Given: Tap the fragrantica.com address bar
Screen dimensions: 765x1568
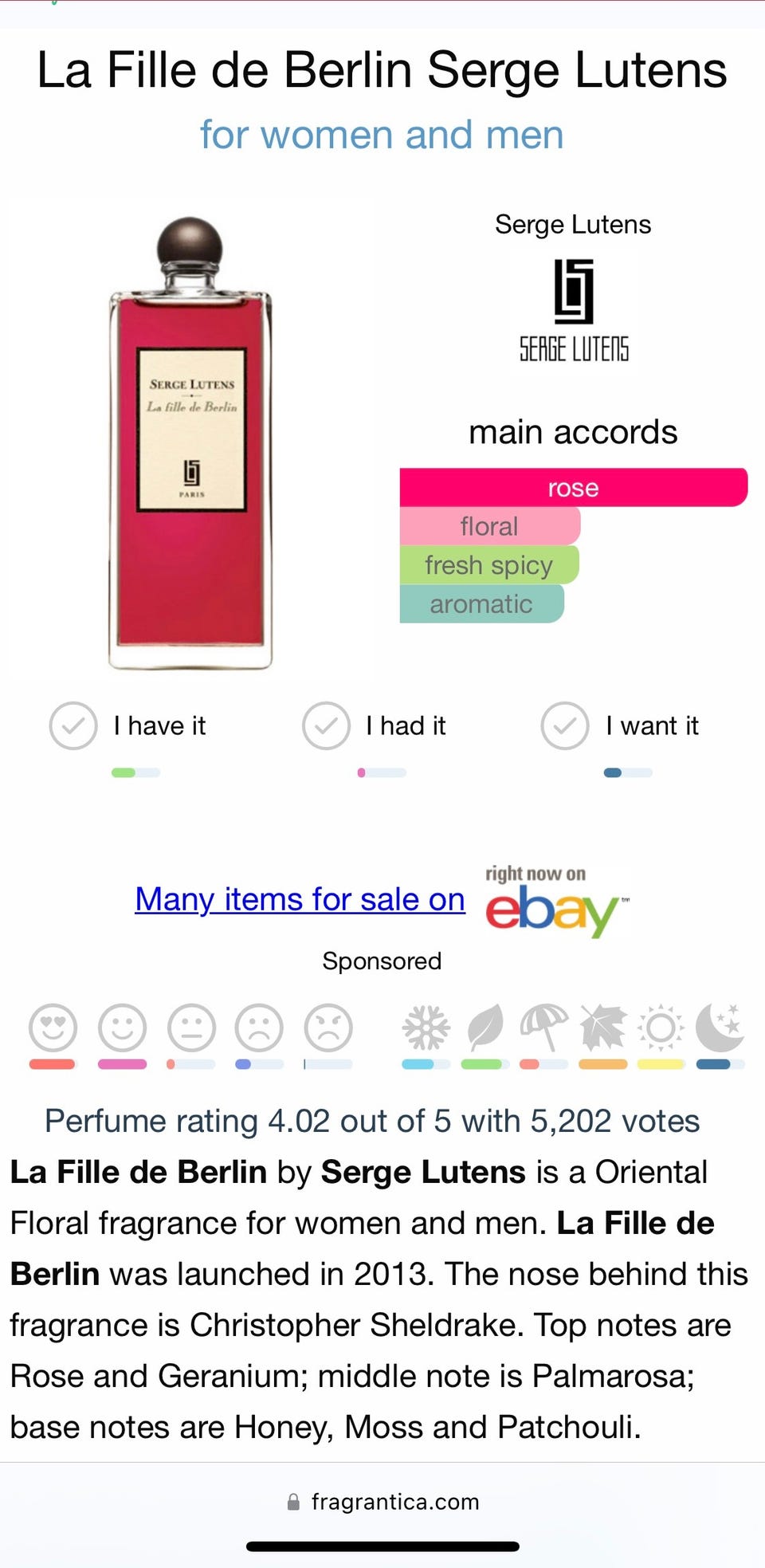Looking at the screenshot, I should tap(382, 1502).
